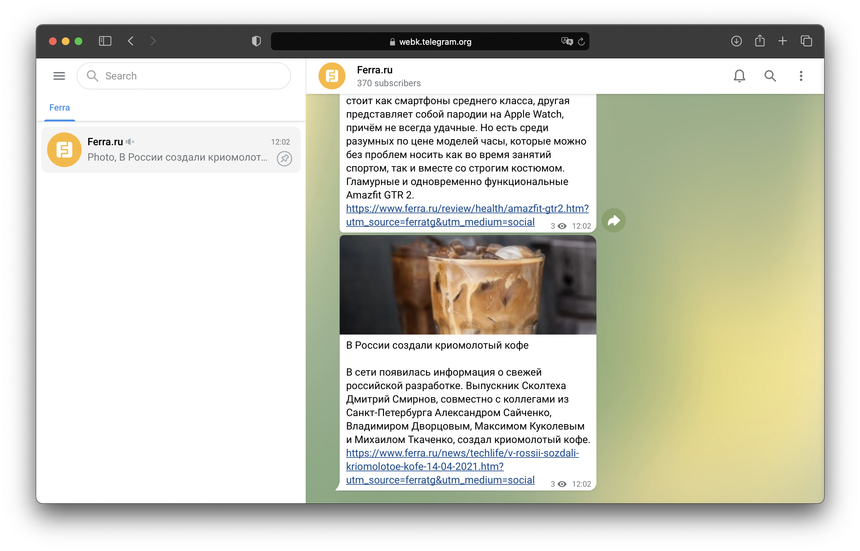This screenshot has width=860, height=551.
Task: Show Safari tab overview
Action: pos(806,41)
